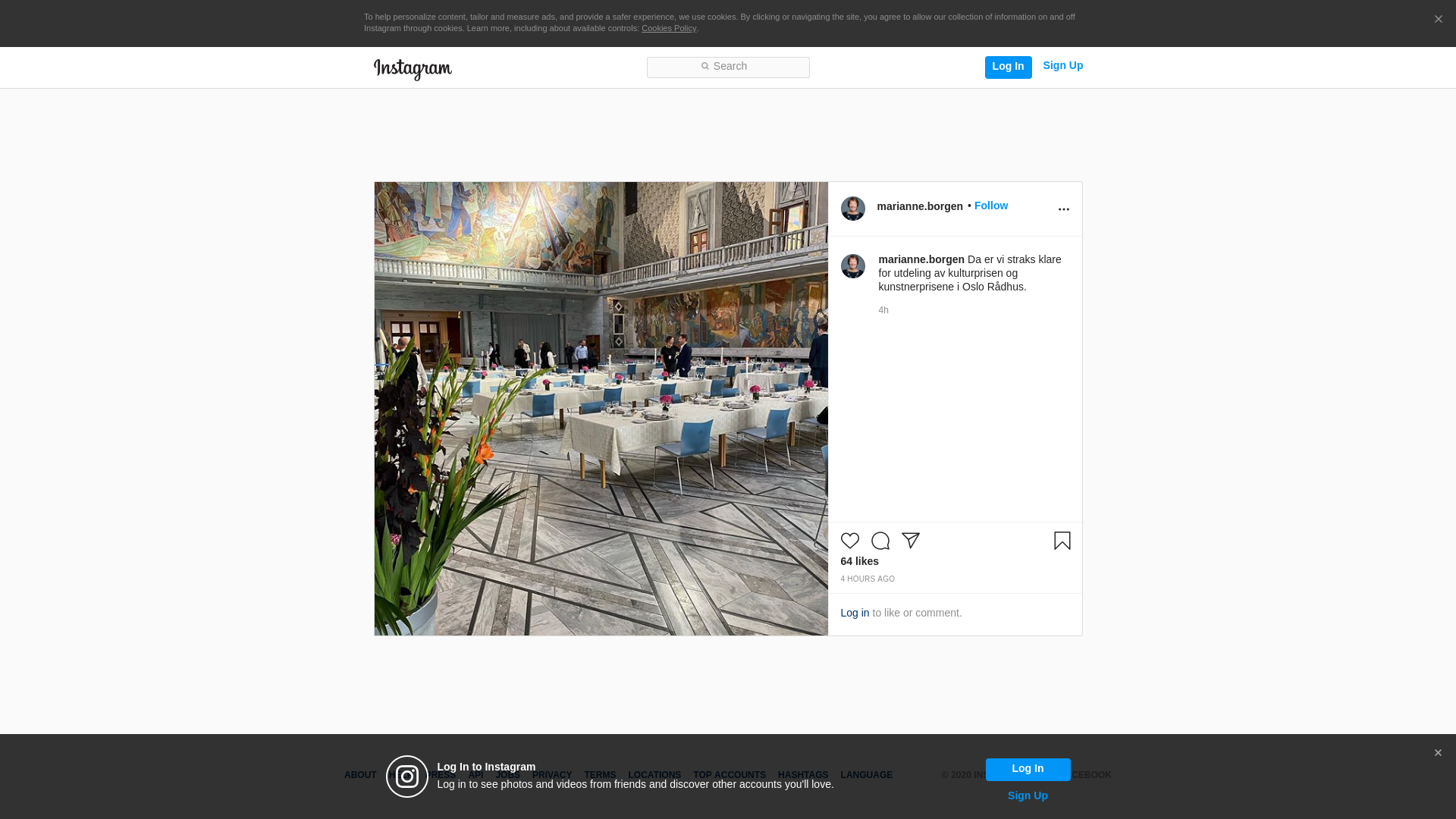Open the ABOUT footer link

[360, 775]
